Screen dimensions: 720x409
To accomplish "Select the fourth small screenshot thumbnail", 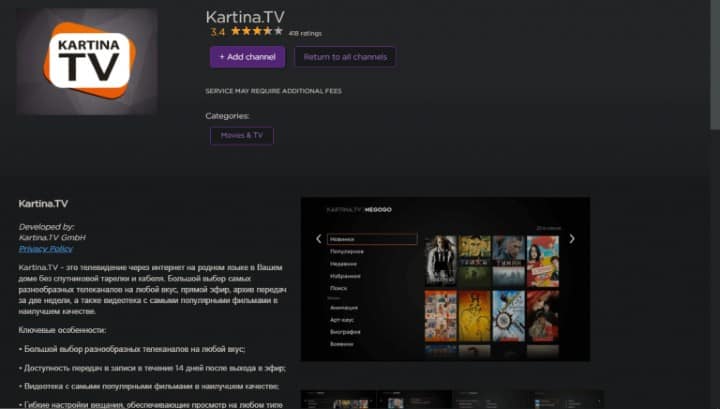I will [x=566, y=400].
